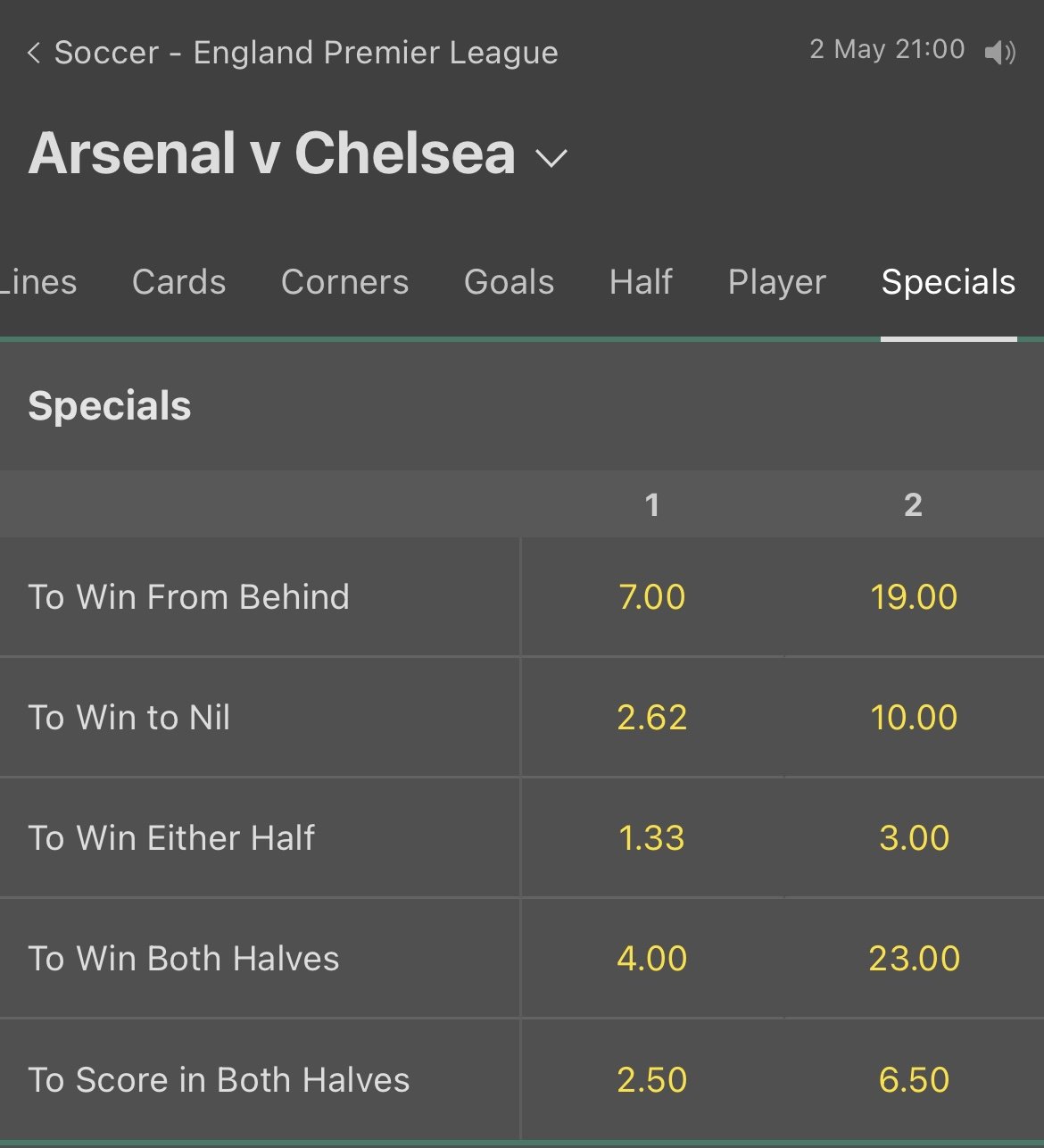The image size is (1044, 1148).
Task: Select Arsenal To Win to Nil 2.62
Action: pos(651,717)
